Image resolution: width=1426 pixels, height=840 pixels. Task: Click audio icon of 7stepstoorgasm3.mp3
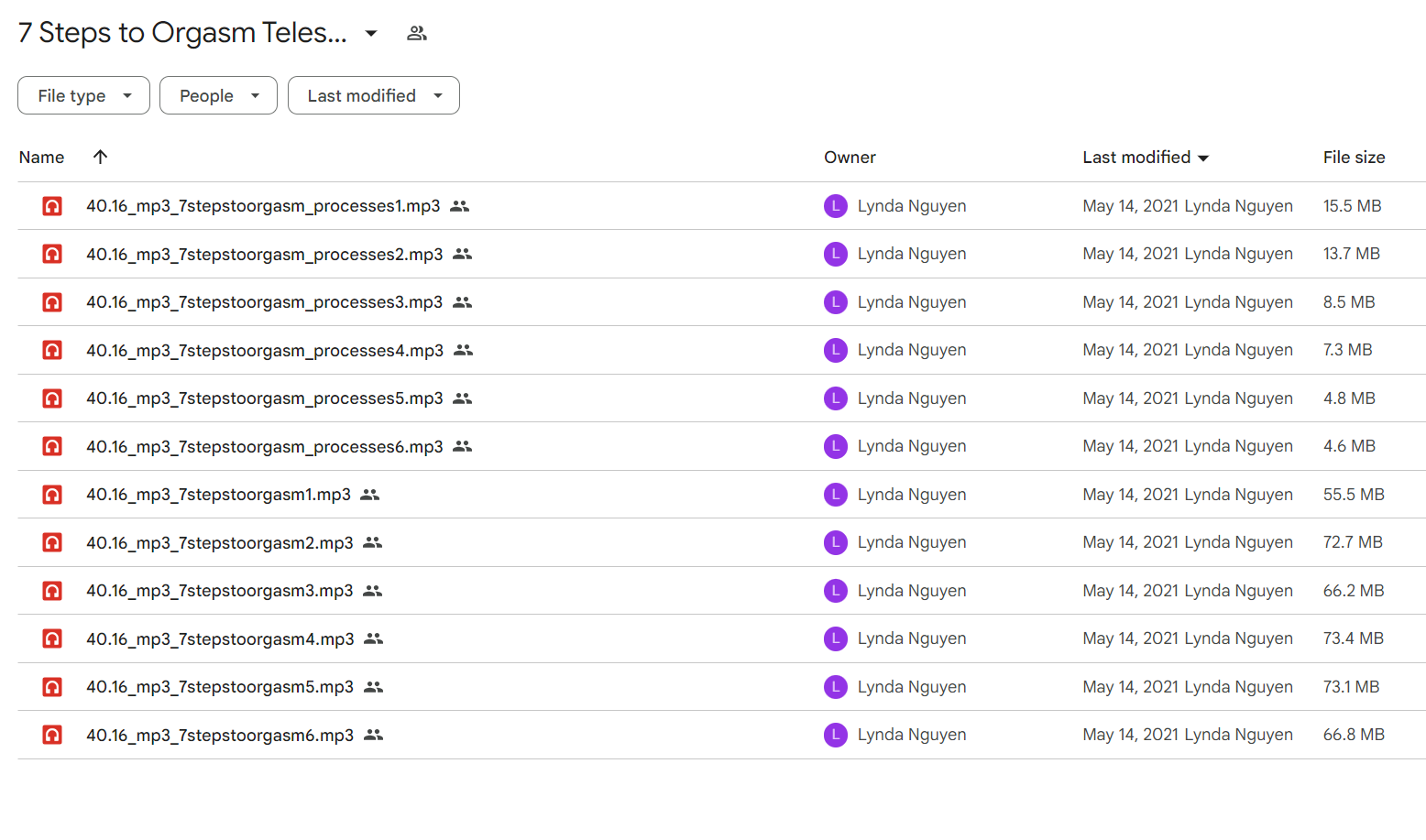coord(52,591)
